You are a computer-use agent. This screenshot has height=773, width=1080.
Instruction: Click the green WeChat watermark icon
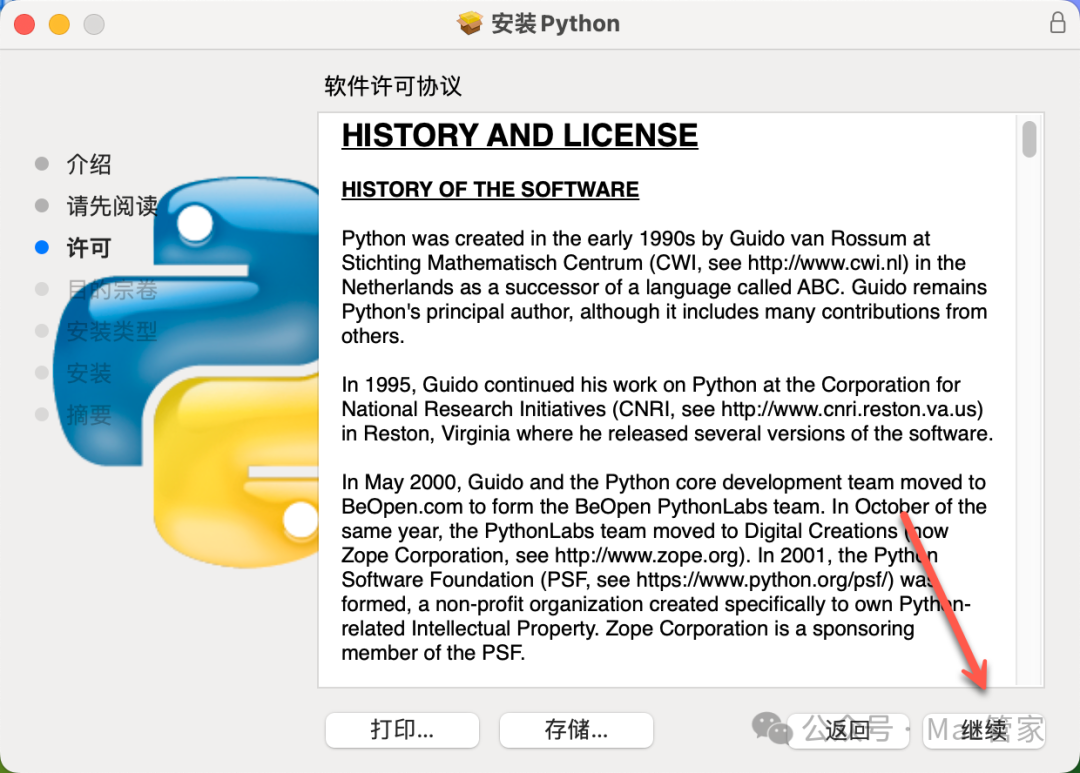pyautogui.click(x=771, y=728)
